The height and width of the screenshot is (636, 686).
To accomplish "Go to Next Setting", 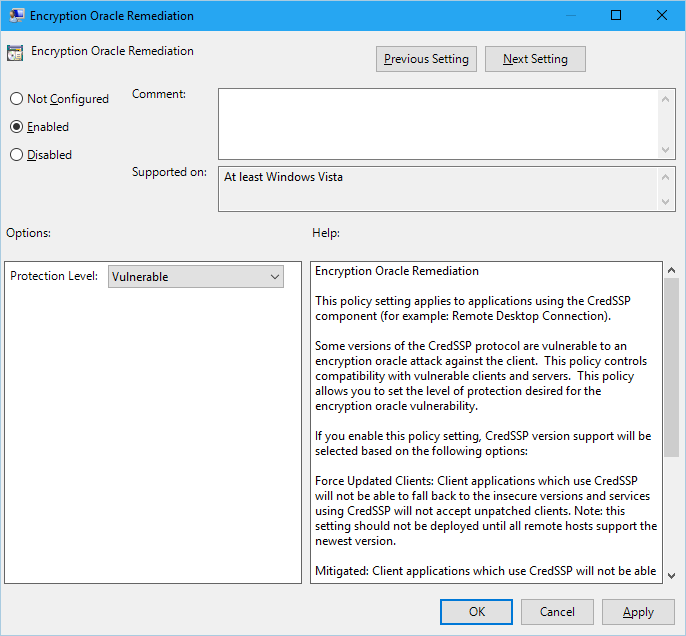I will [535, 59].
